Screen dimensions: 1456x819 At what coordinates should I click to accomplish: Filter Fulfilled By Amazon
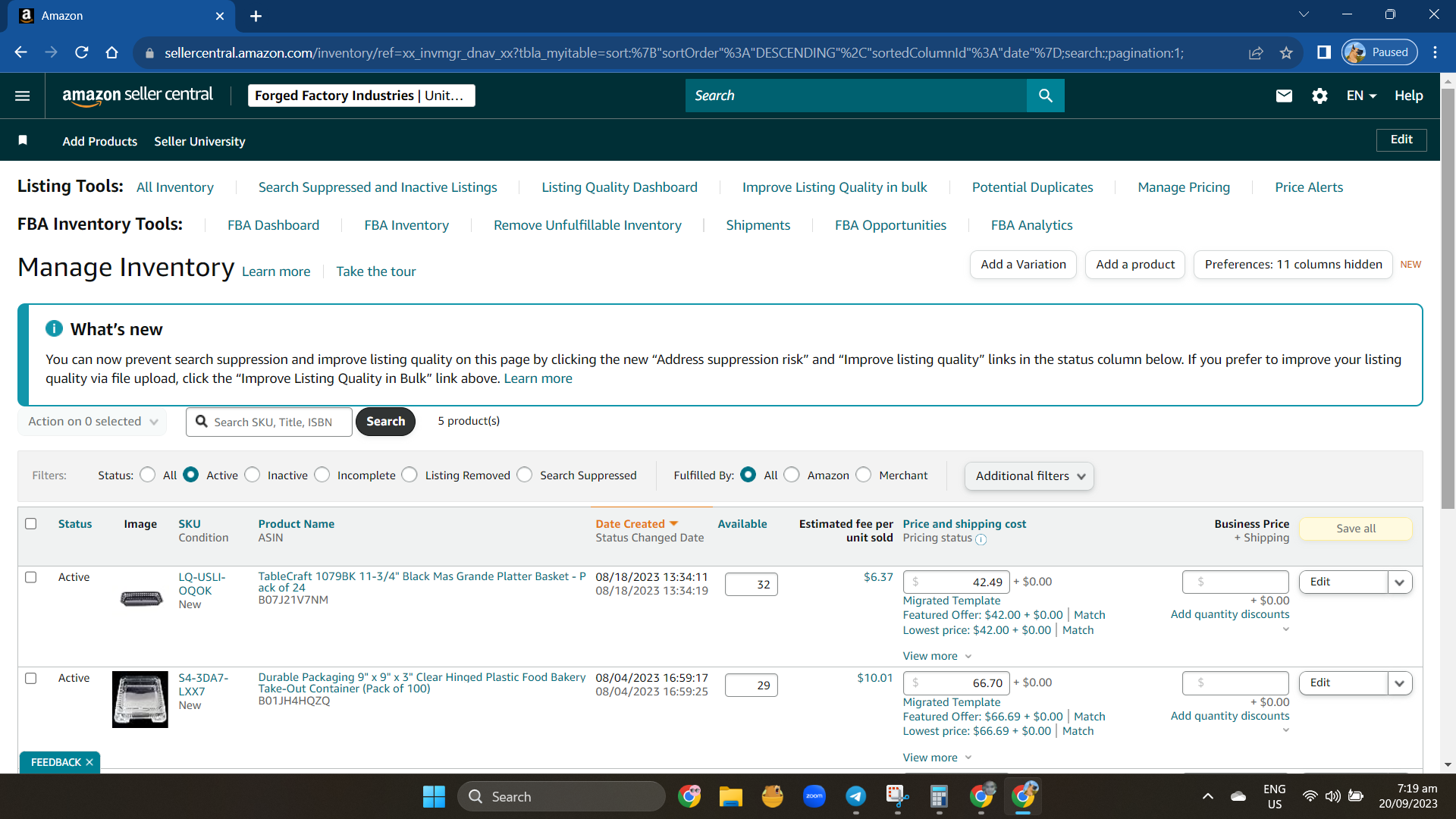click(x=792, y=475)
